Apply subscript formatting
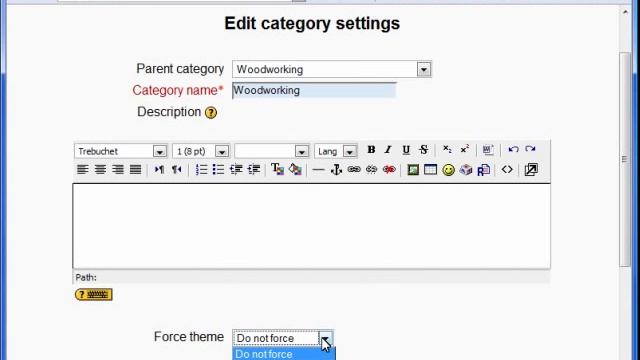640x360 pixels. tap(447, 150)
